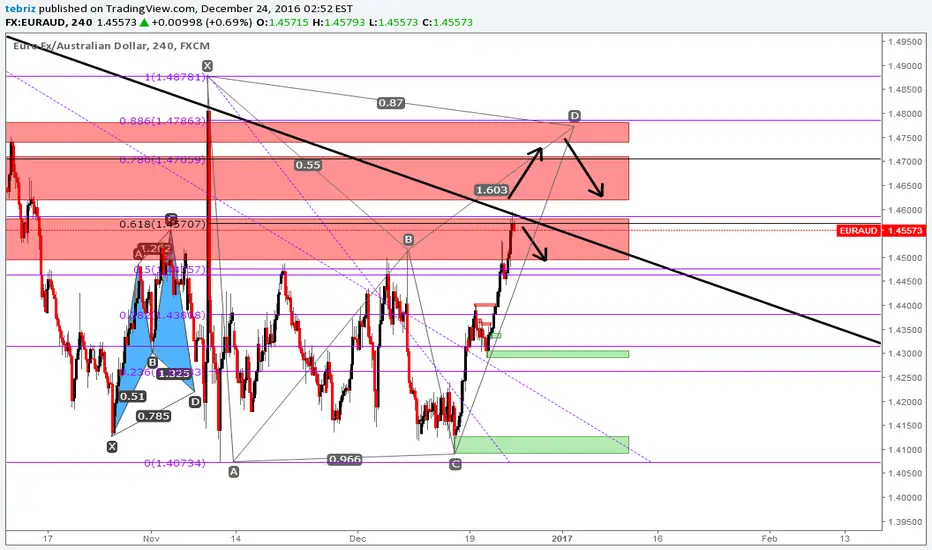Click the 19 date label on time axis
Screen dimensions: 932x550
pos(470,539)
